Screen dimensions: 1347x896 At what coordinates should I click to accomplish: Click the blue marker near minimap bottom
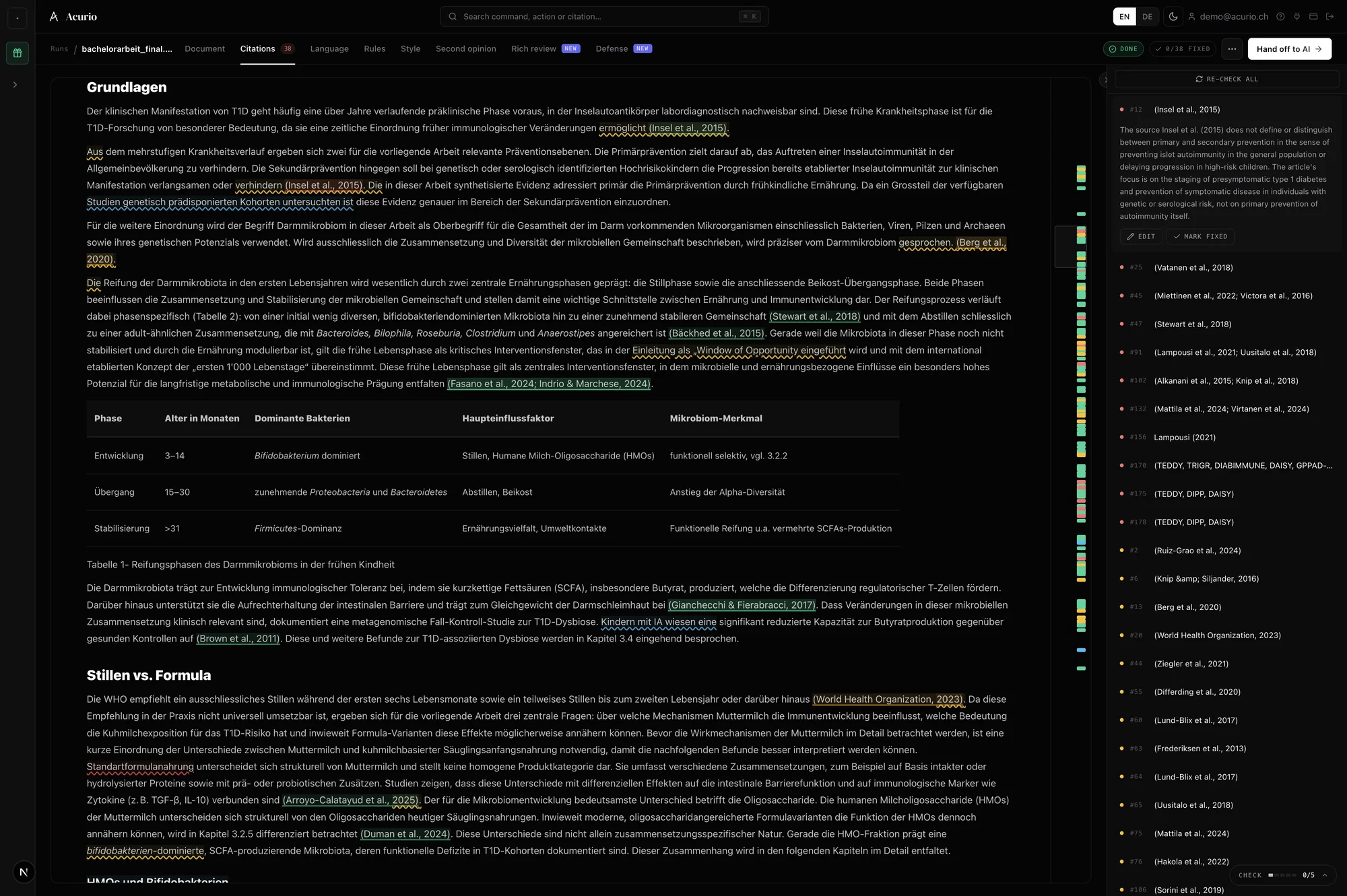coord(1081,650)
